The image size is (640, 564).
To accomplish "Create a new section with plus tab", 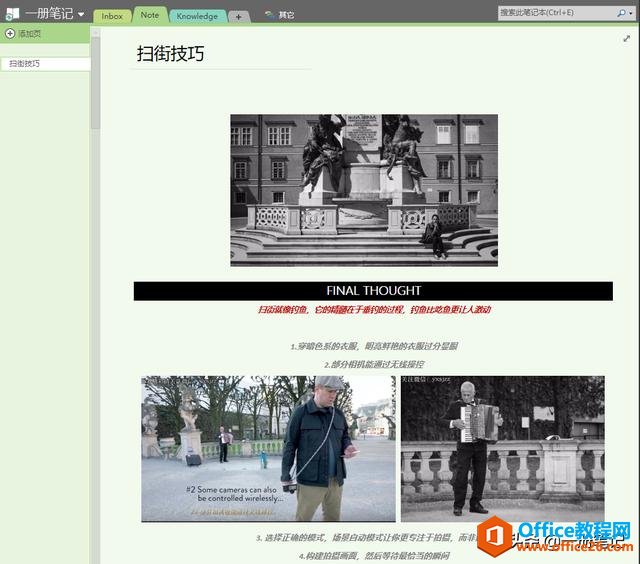I will pos(238,17).
